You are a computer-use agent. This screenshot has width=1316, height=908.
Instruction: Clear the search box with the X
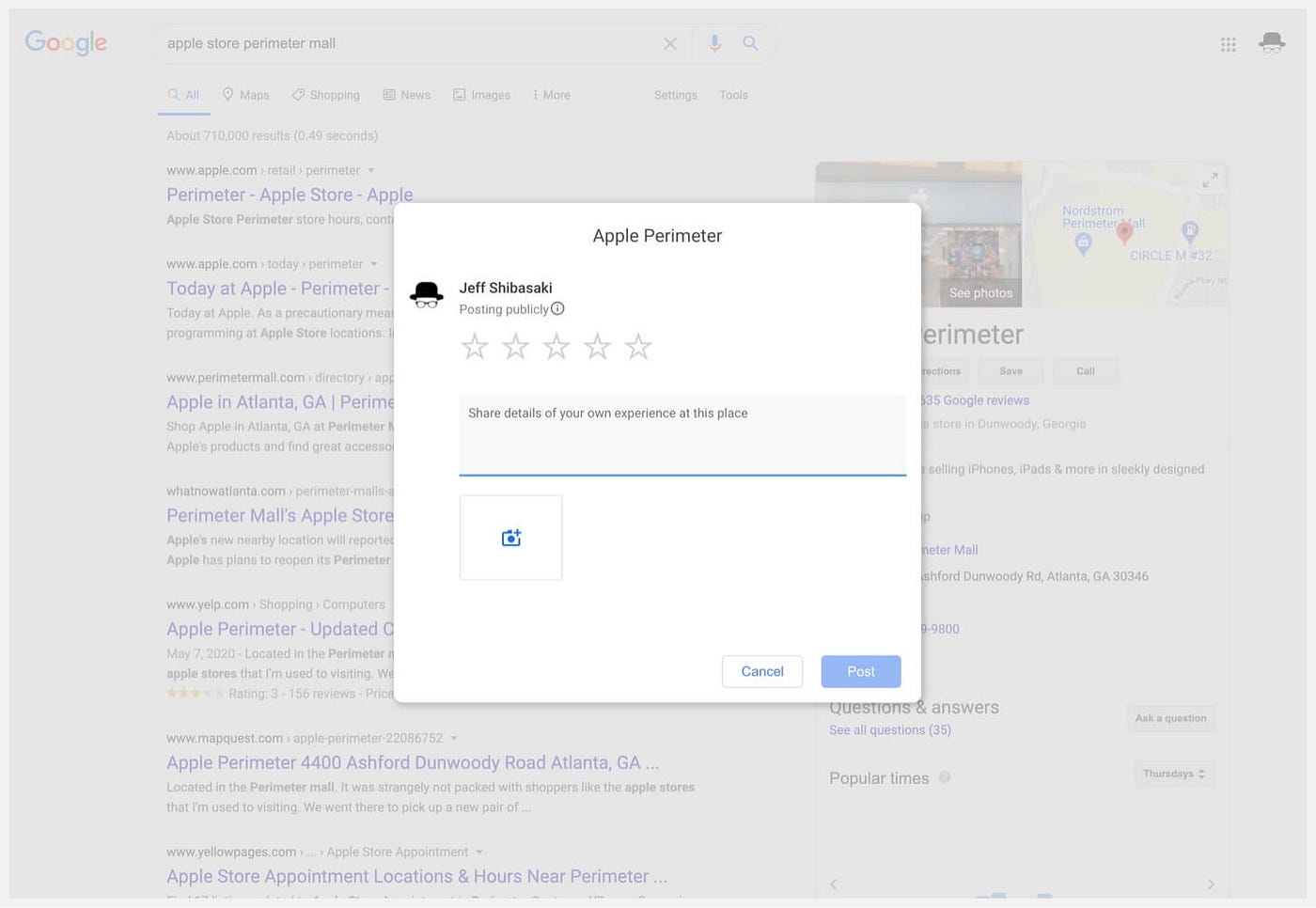coord(670,43)
